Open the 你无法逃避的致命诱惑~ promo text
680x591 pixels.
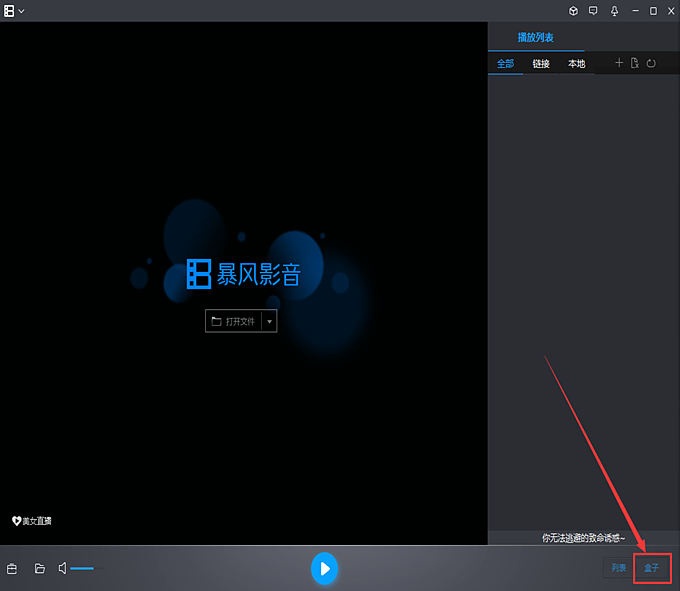pos(583,538)
